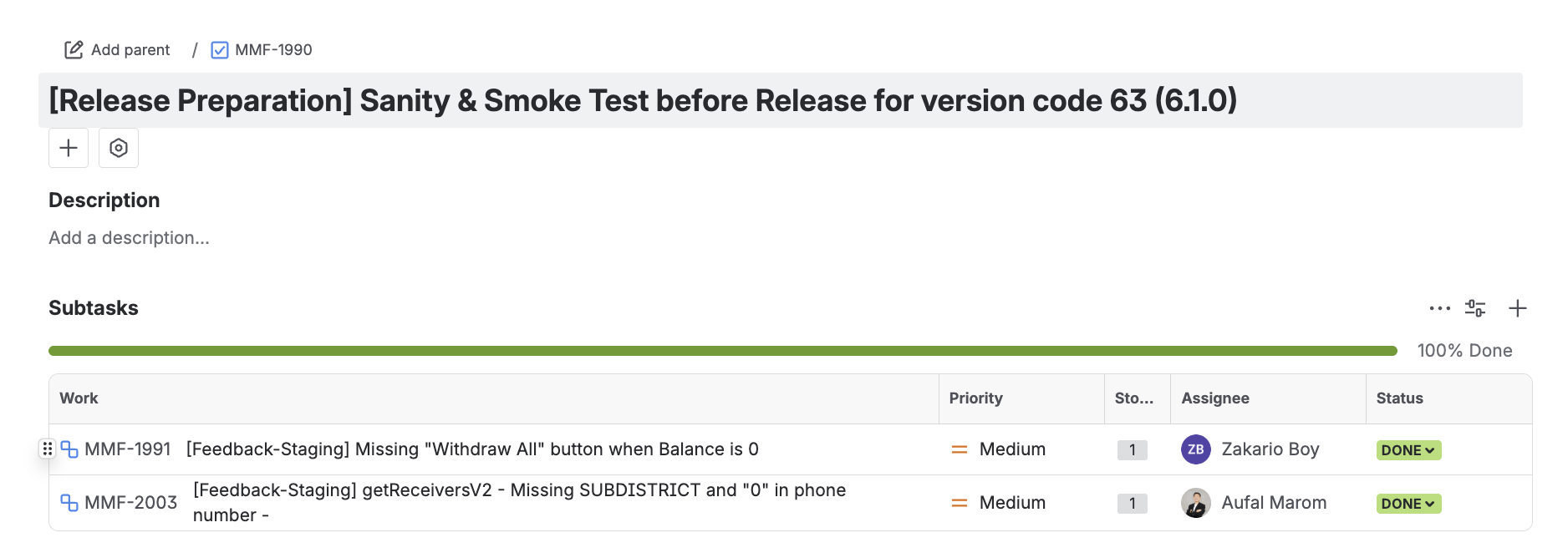The height and width of the screenshot is (558, 1568).
Task: Open the subtasks more actions ellipsis
Action: click(x=1439, y=308)
